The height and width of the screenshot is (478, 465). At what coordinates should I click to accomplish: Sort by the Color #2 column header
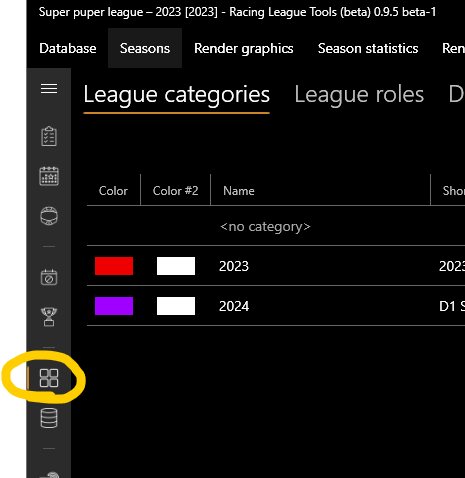[x=176, y=191]
